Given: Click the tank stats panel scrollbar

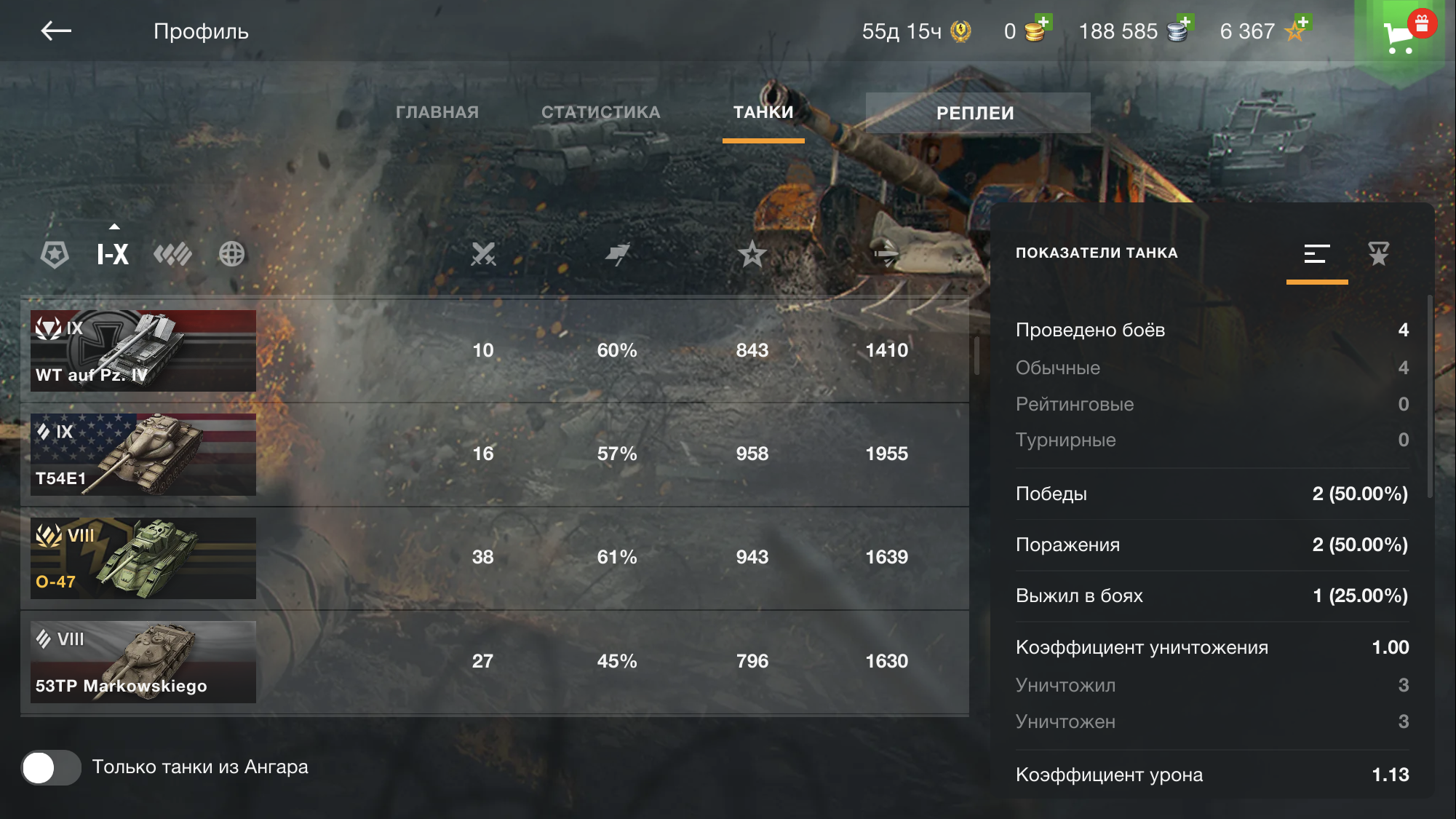Looking at the screenshot, I should (1429, 397).
